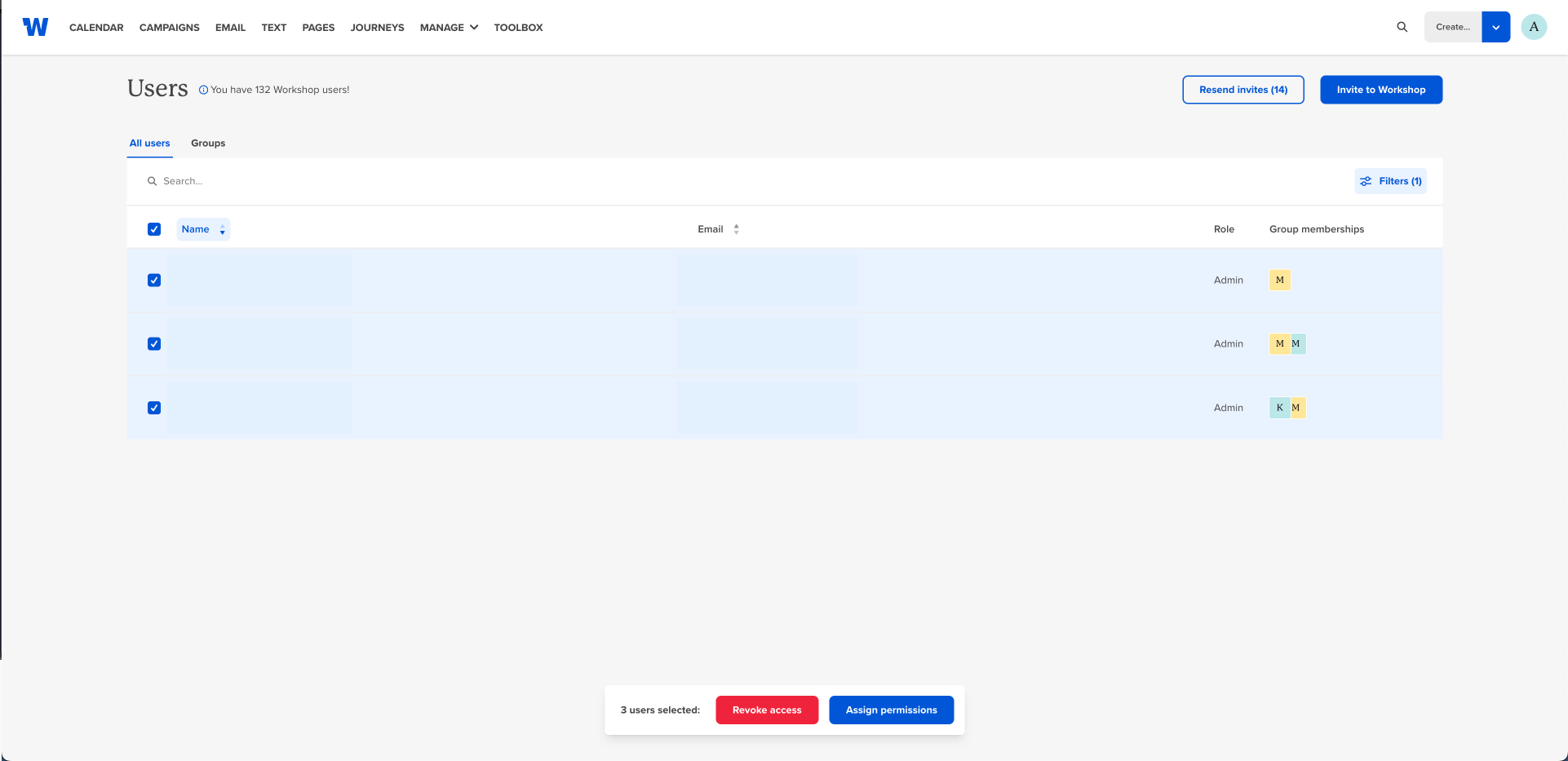
Task: Uncheck the third user row checkbox
Action: pos(154,408)
